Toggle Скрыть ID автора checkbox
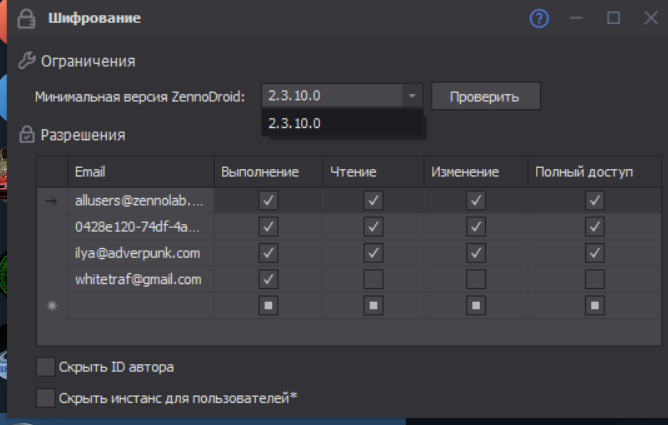The width and height of the screenshot is (668, 425). (x=45, y=366)
